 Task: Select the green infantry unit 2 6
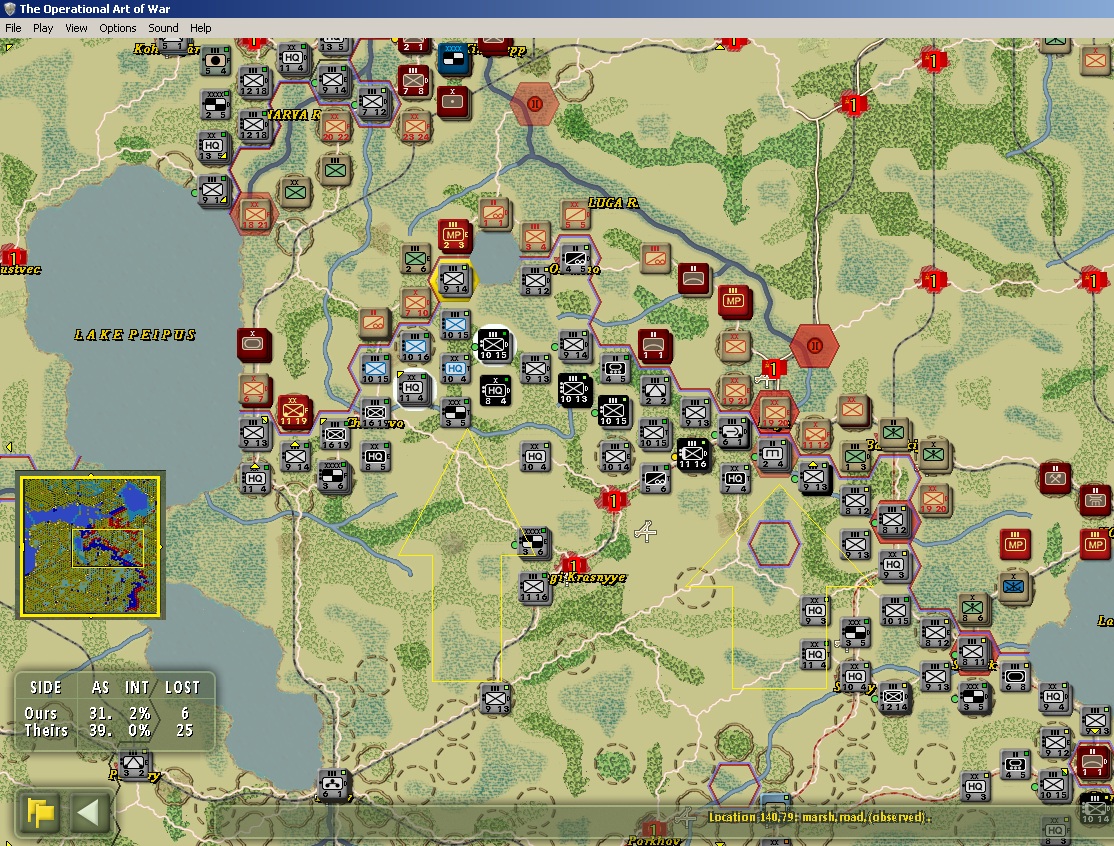416,259
